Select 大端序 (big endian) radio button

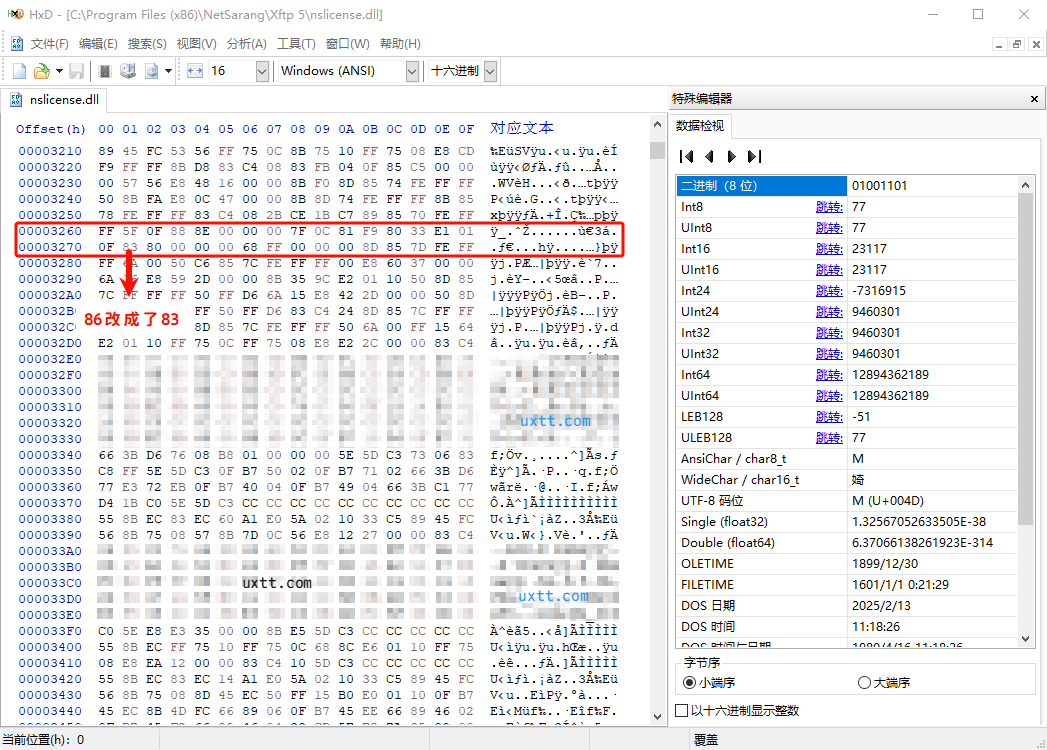pos(864,682)
